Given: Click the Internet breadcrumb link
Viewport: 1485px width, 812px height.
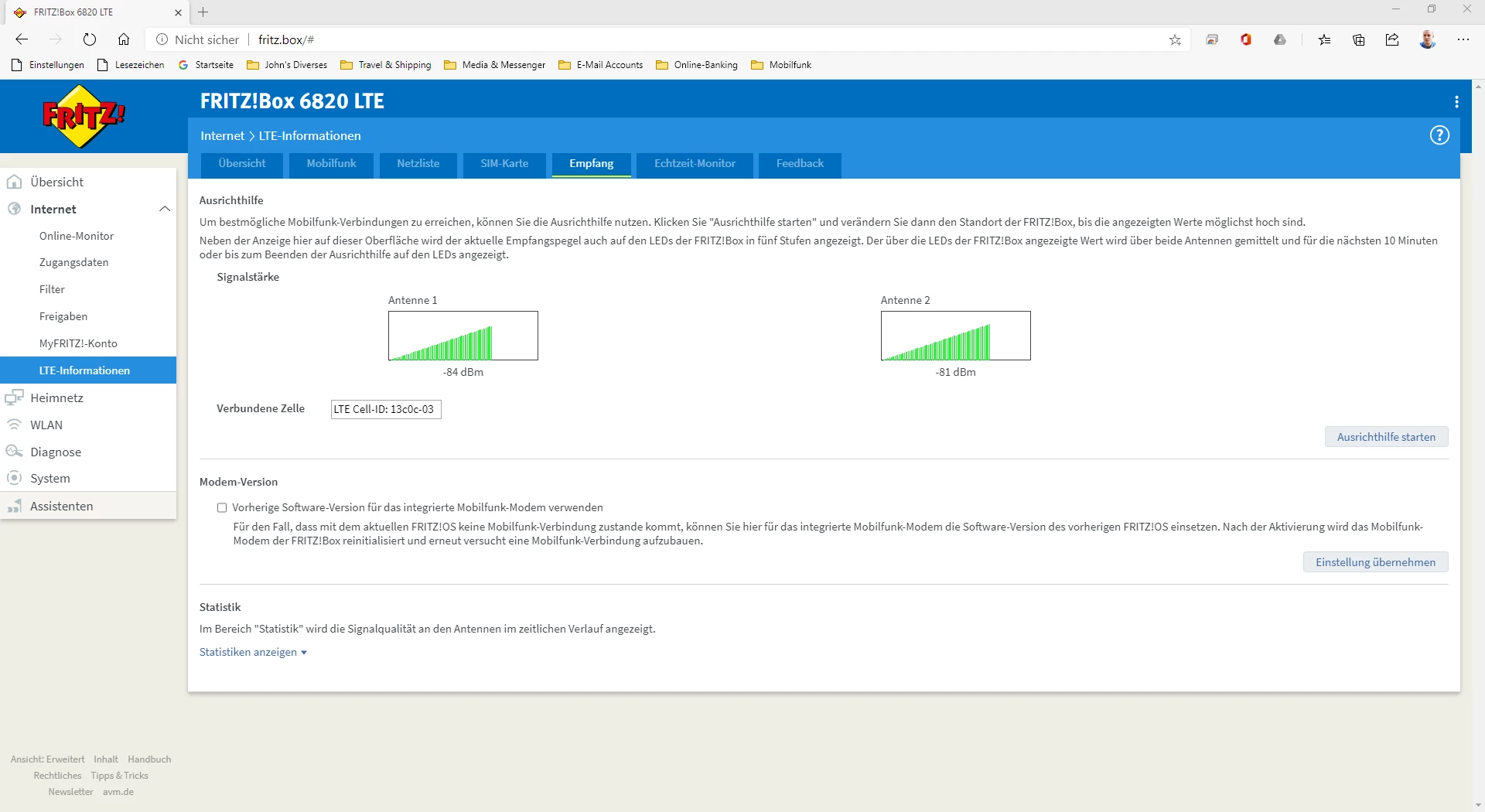Looking at the screenshot, I should point(222,135).
